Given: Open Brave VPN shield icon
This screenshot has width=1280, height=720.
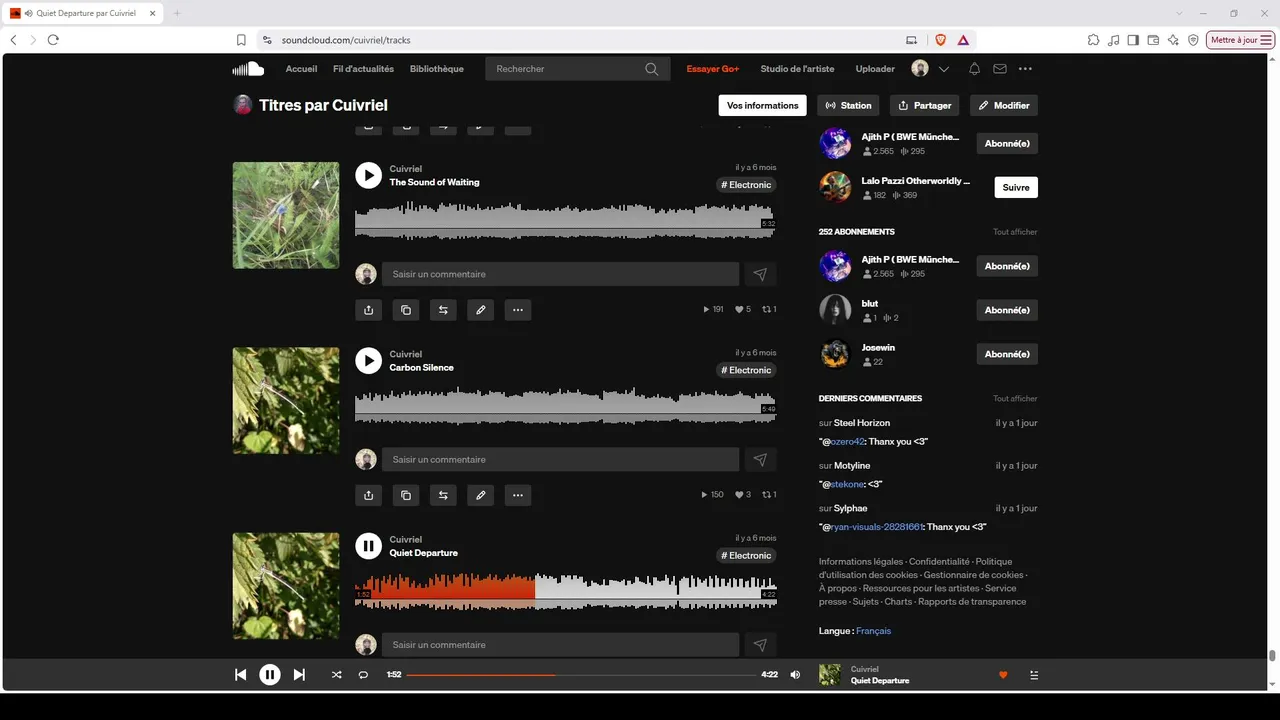Looking at the screenshot, I should pos(1193,40).
